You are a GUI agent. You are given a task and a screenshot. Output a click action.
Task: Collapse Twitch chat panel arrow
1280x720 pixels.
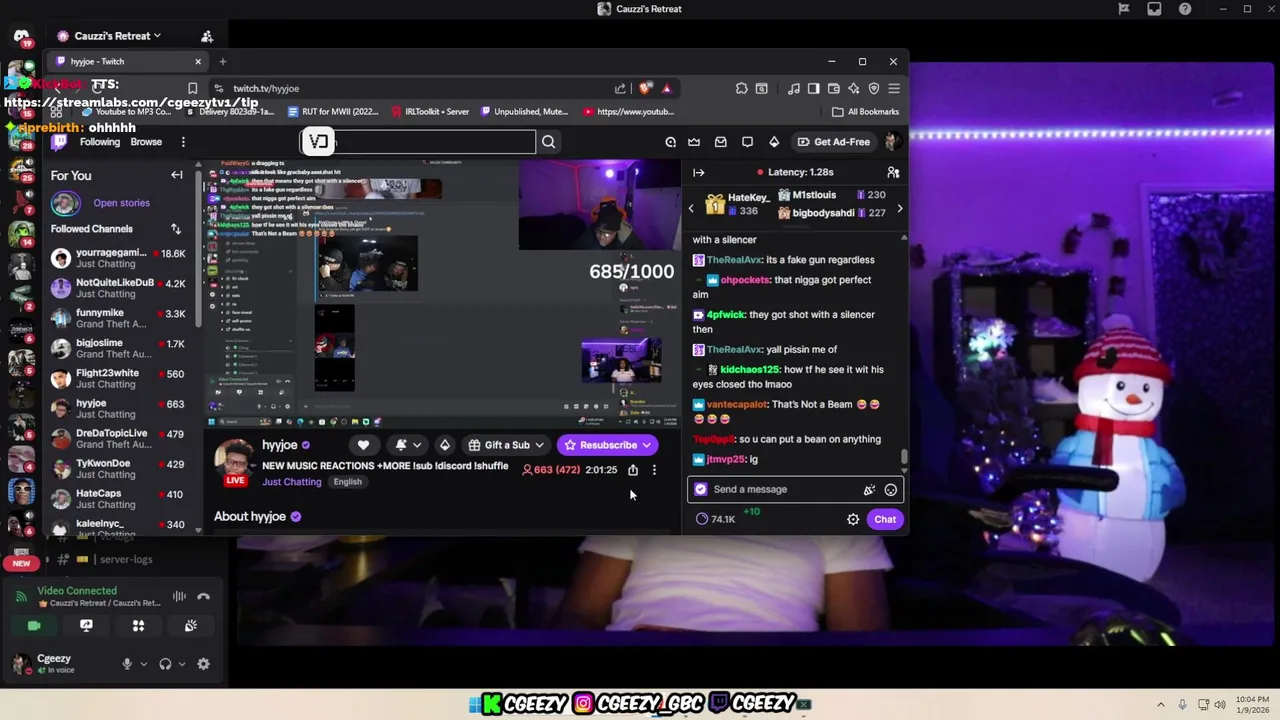click(x=698, y=173)
